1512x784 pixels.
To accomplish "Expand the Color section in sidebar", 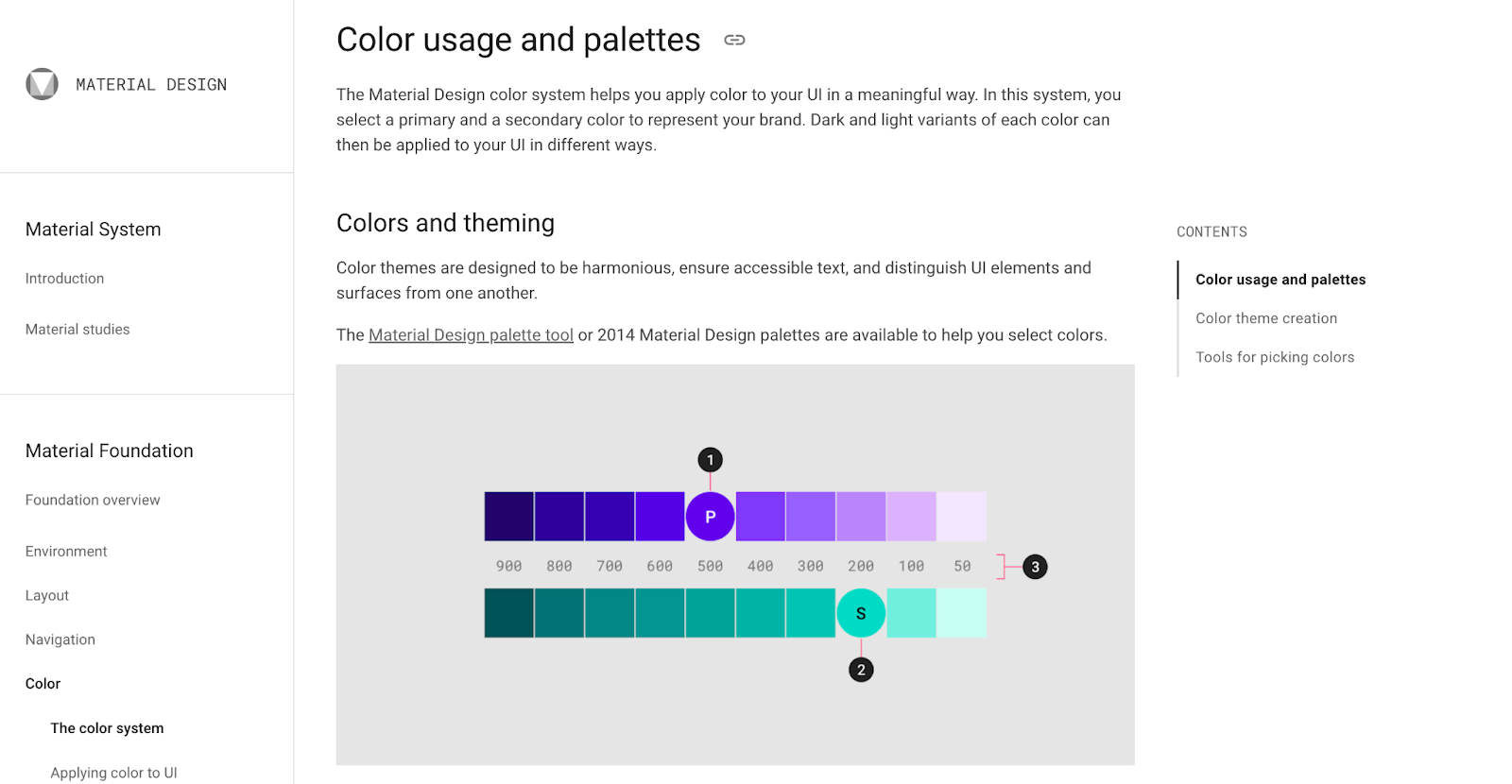I will (x=43, y=684).
